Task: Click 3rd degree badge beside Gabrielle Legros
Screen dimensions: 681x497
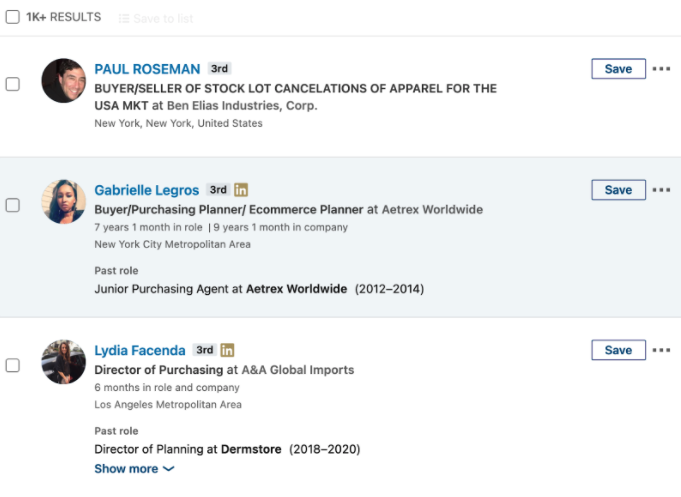Action: click(218, 190)
